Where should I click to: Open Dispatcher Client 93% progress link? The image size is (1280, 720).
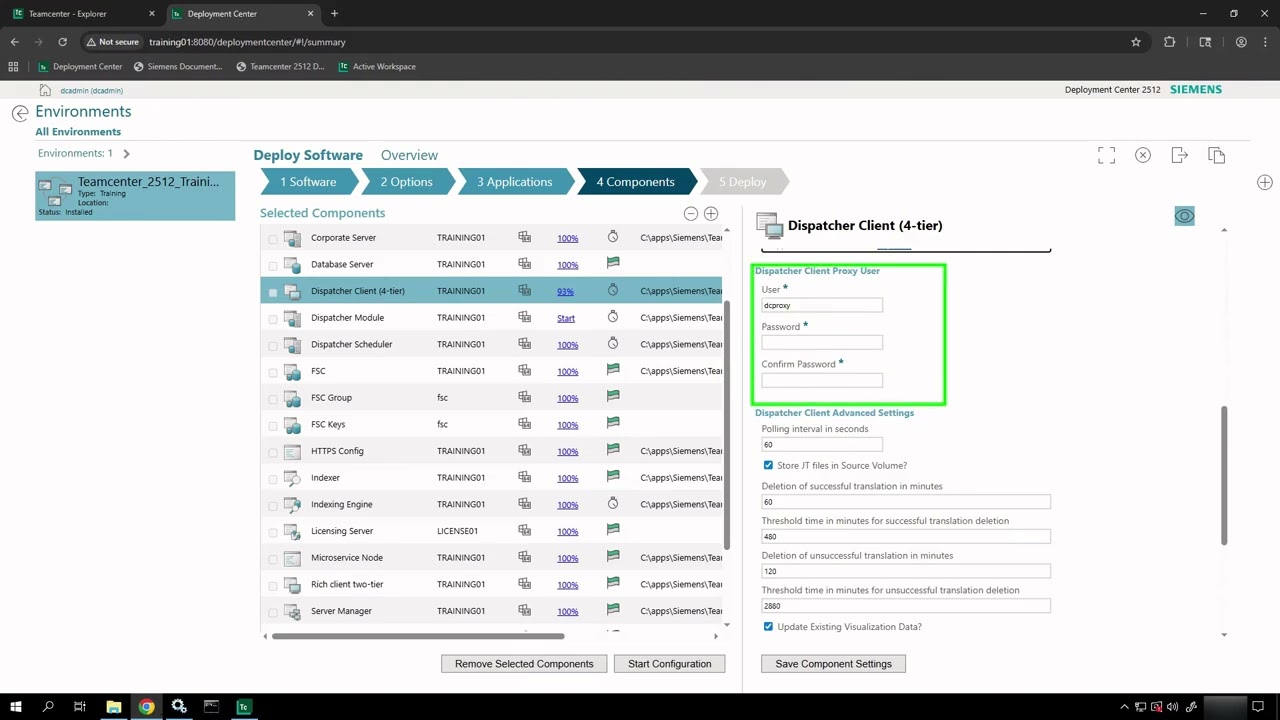565,291
